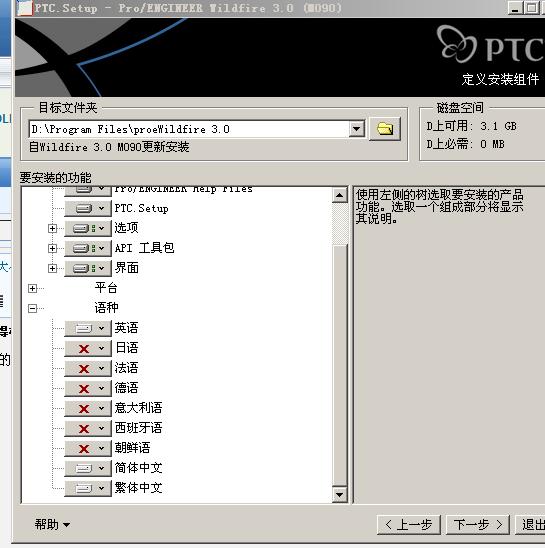545x548 pixels.
Task: Click red X icon for 朝鲜语
Action: (x=84, y=448)
